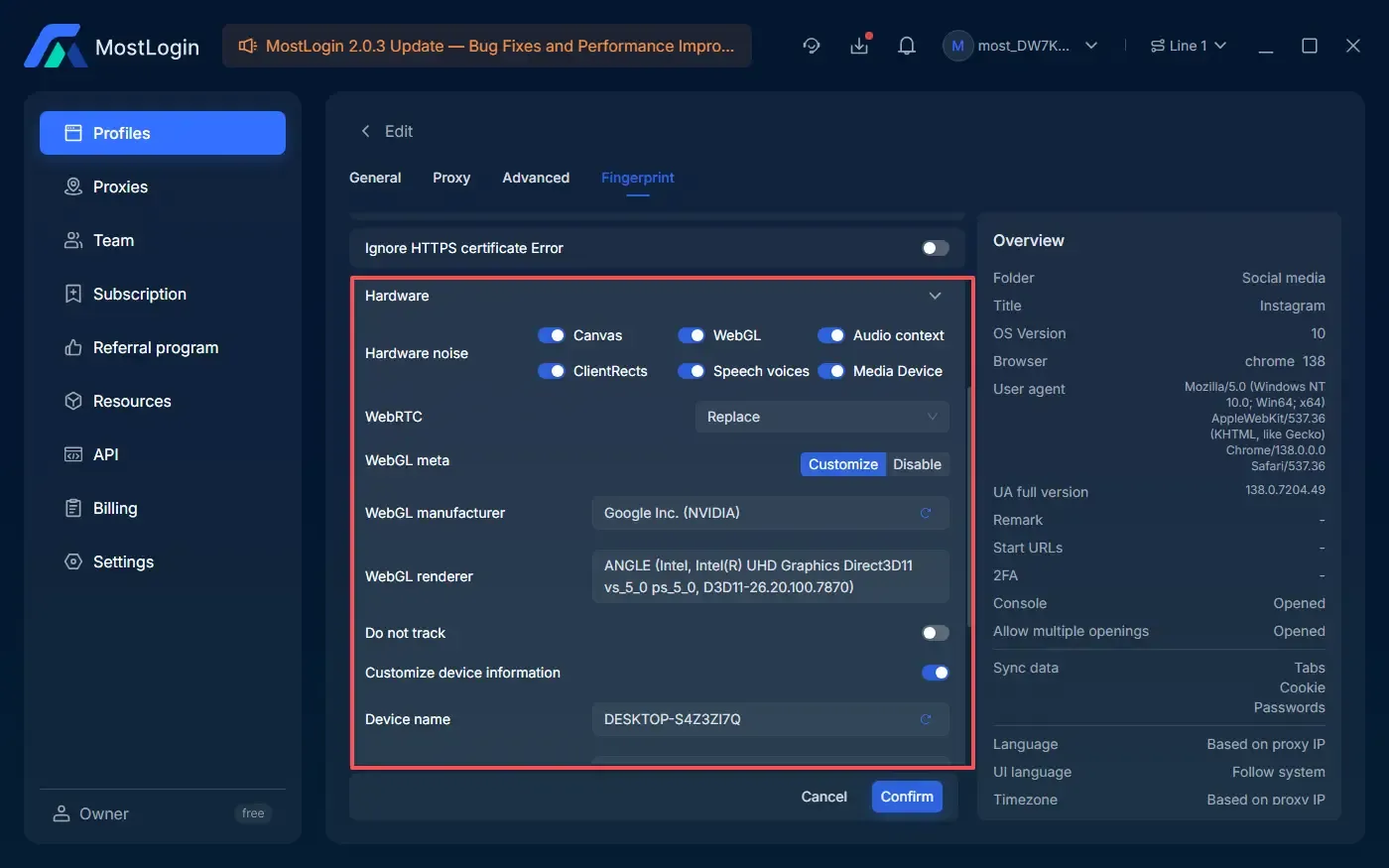Open Resources in the sidebar
Viewport: 1389px width, 868px height.
click(x=163, y=401)
